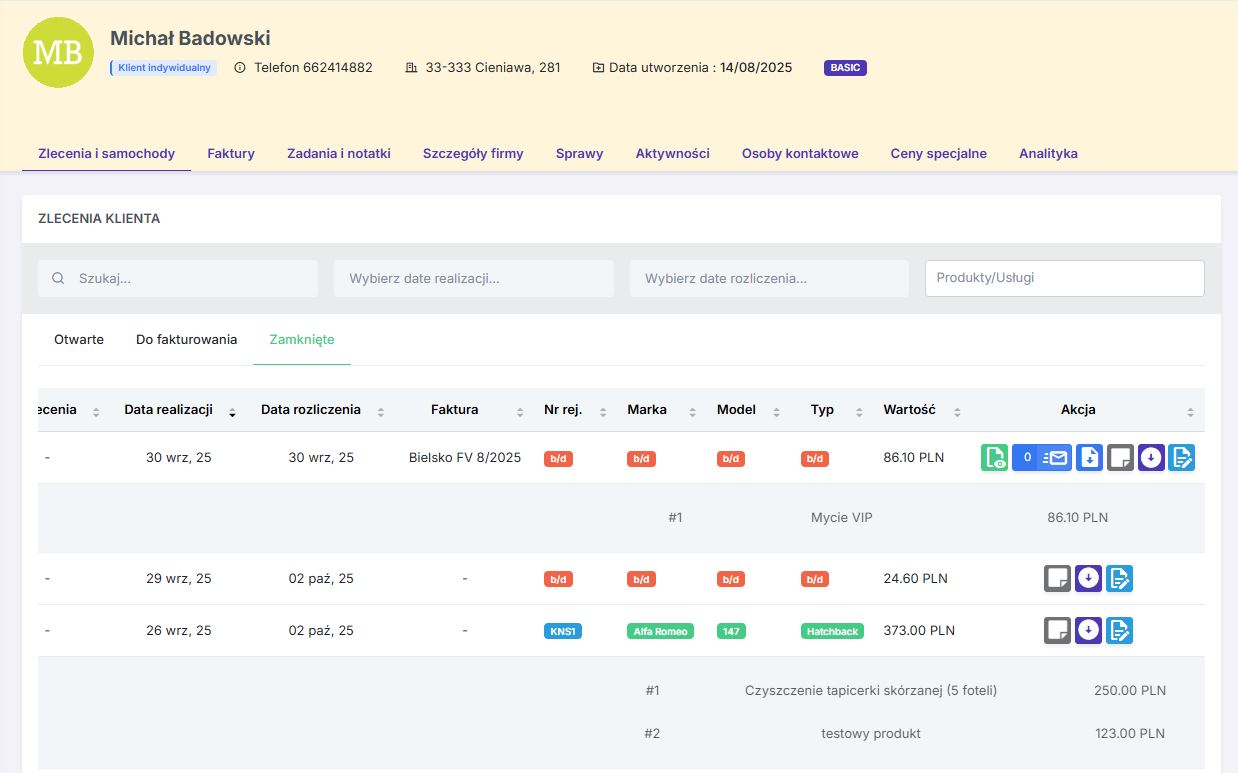Sort by Wartość column header
Image resolution: width=1238 pixels, height=773 pixels.
[909, 410]
